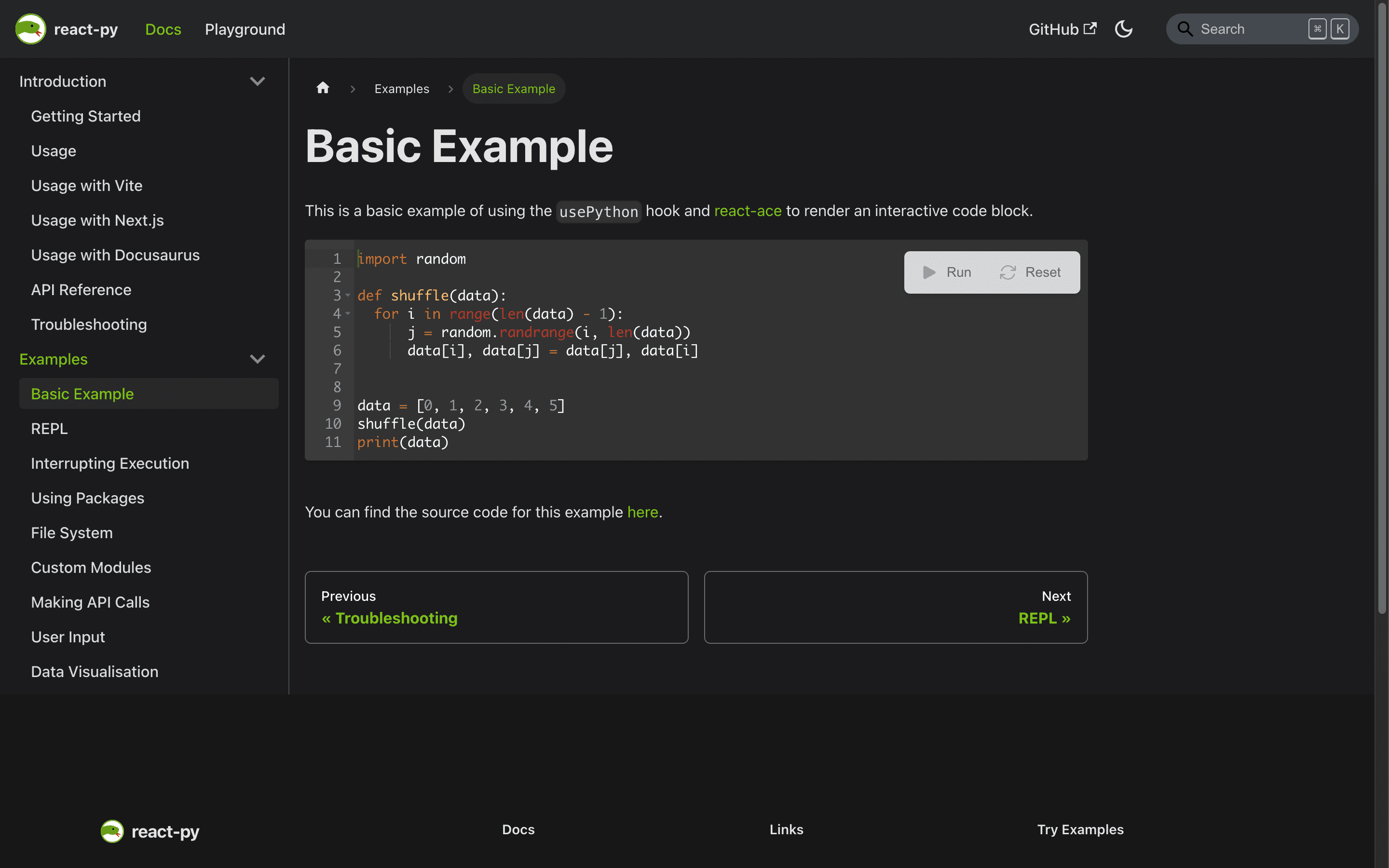Click the react-py snake logo in navbar
1389x868 pixels.
coord(30,29)
